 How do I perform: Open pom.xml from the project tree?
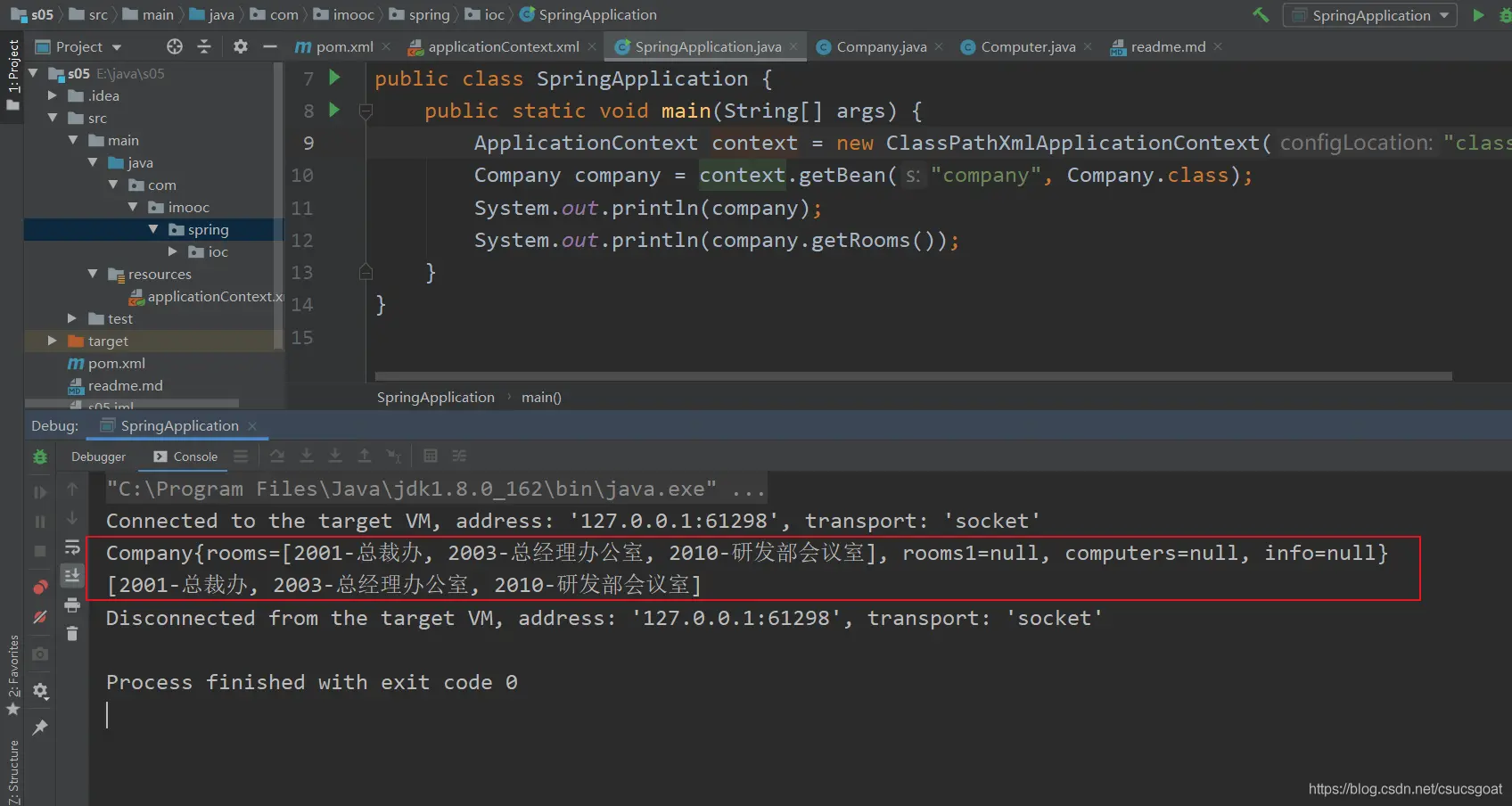pyautogui.click(x=116, y=363)
